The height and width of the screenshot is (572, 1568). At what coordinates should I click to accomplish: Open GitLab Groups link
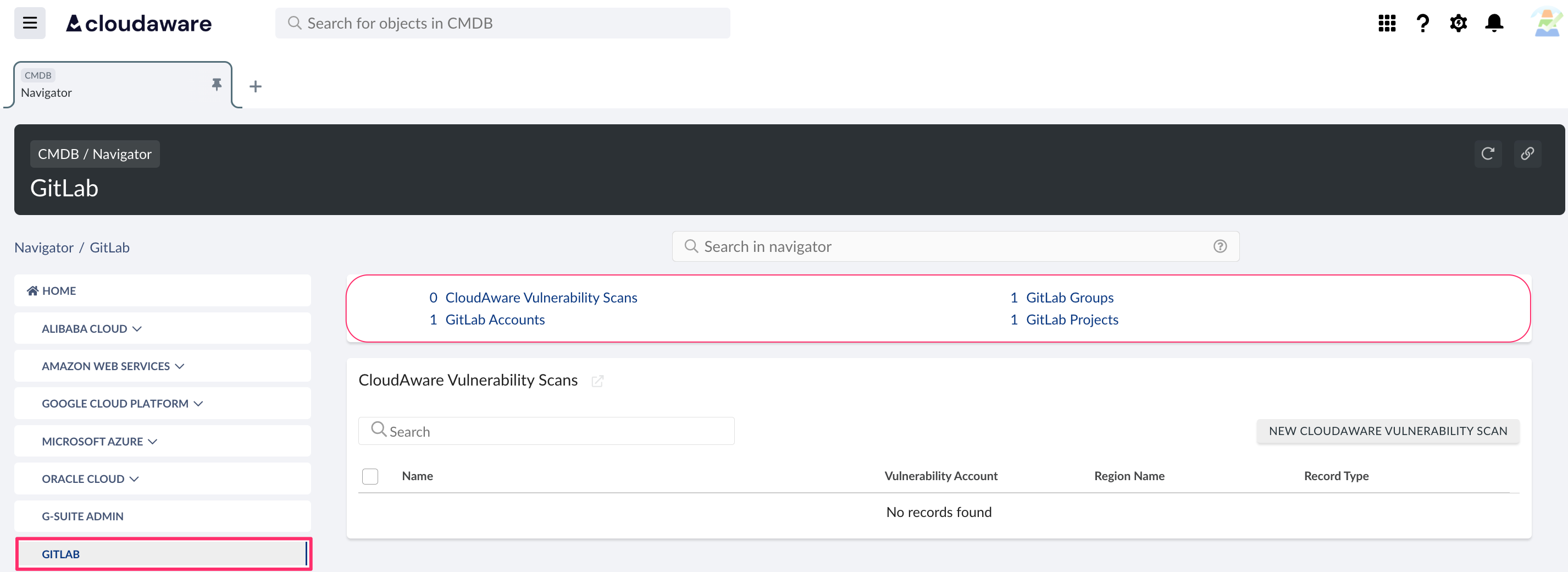tap(1070, 297)
